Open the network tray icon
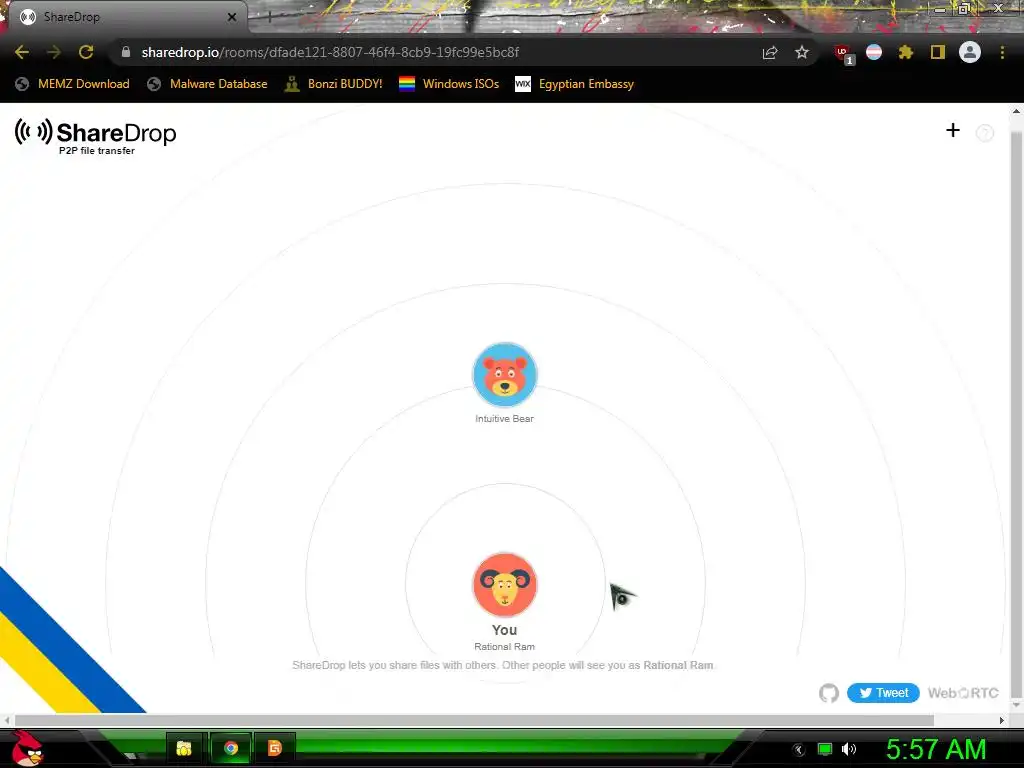1024x768 pixels. 825,749
